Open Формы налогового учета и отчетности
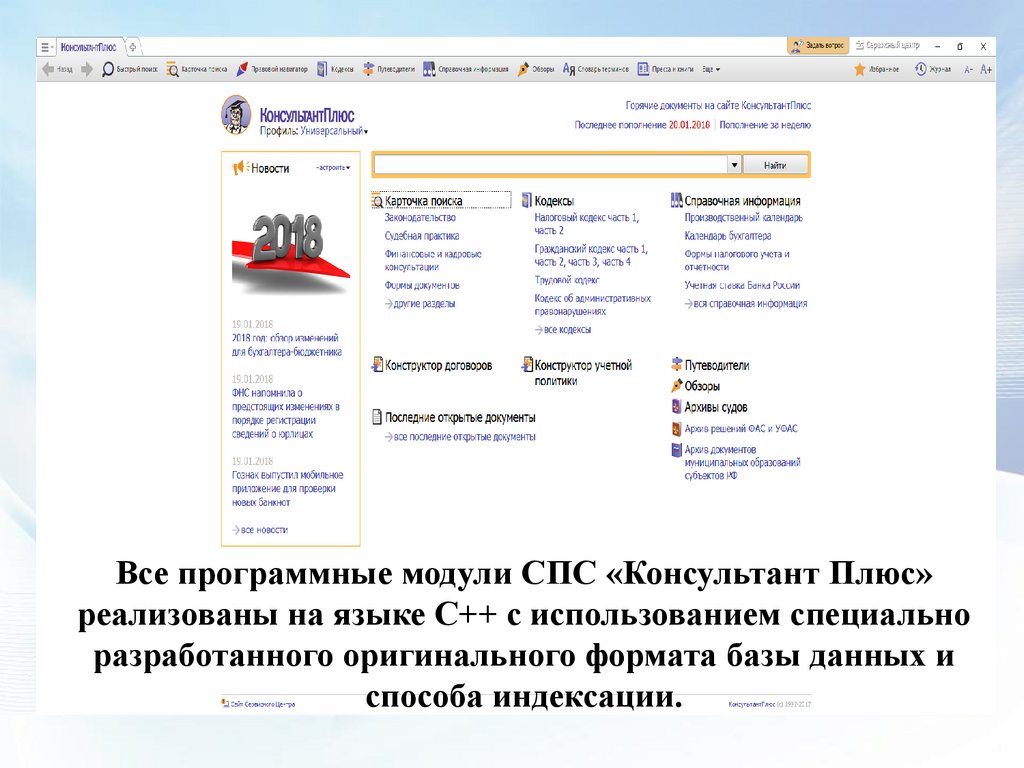This screenshot has height=768, width=1024. [737, 261]
